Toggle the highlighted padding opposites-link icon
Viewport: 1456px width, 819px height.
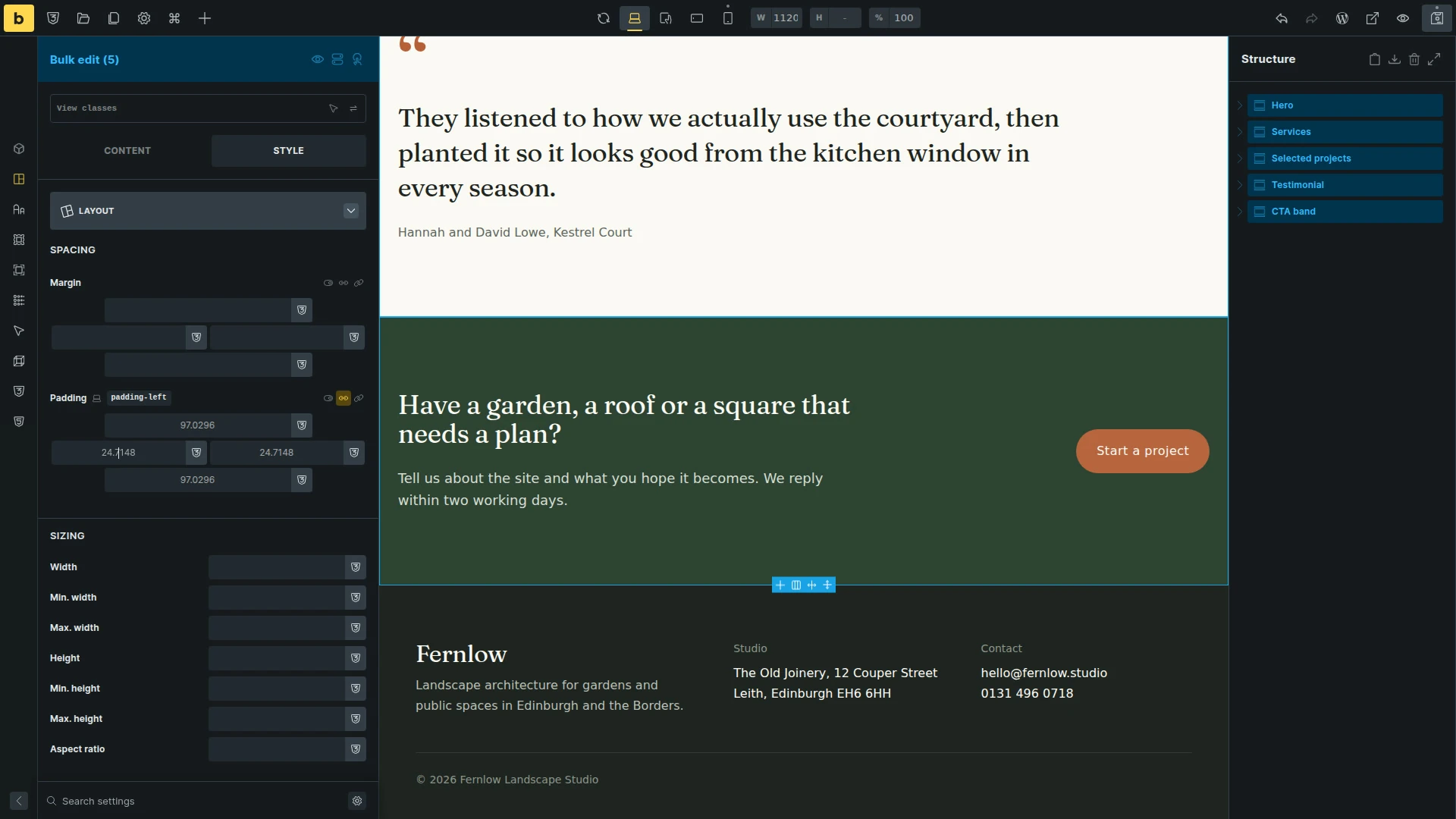tap(344, 398)
